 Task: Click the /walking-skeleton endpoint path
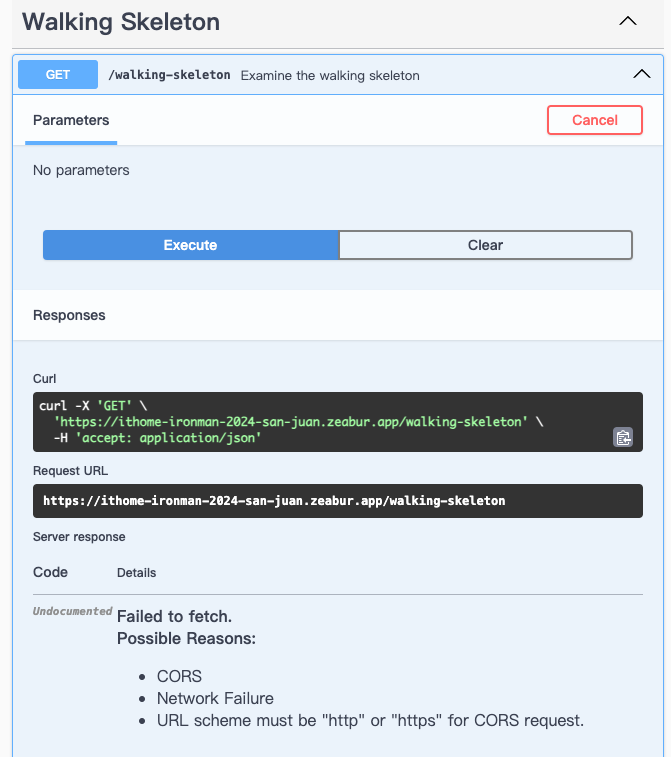(169, 75)
